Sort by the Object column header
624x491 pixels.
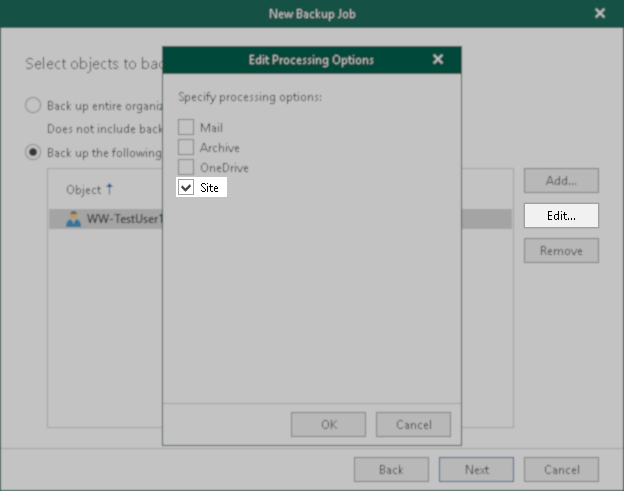tap(84, 190)
